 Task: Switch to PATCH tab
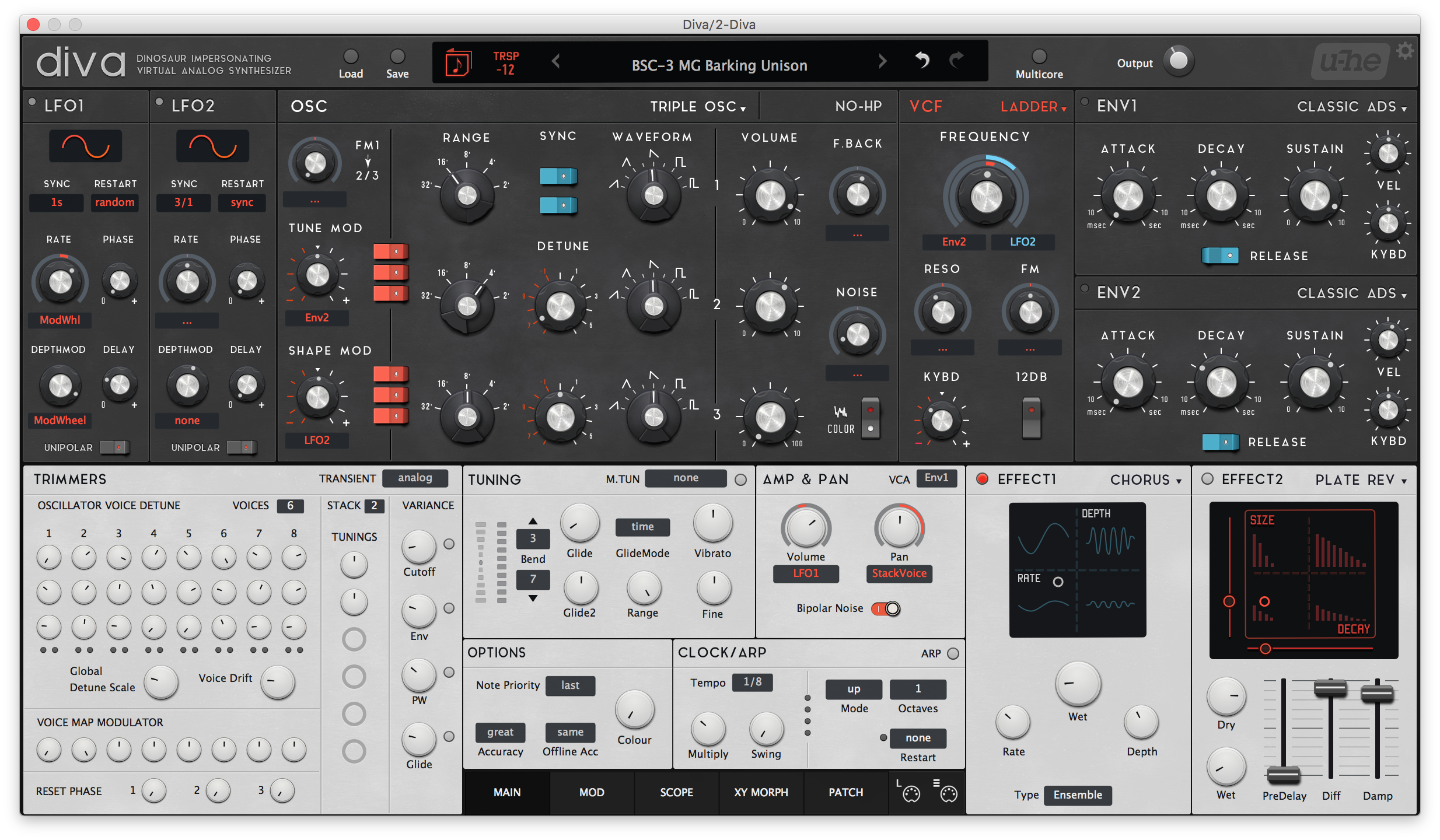845,792
